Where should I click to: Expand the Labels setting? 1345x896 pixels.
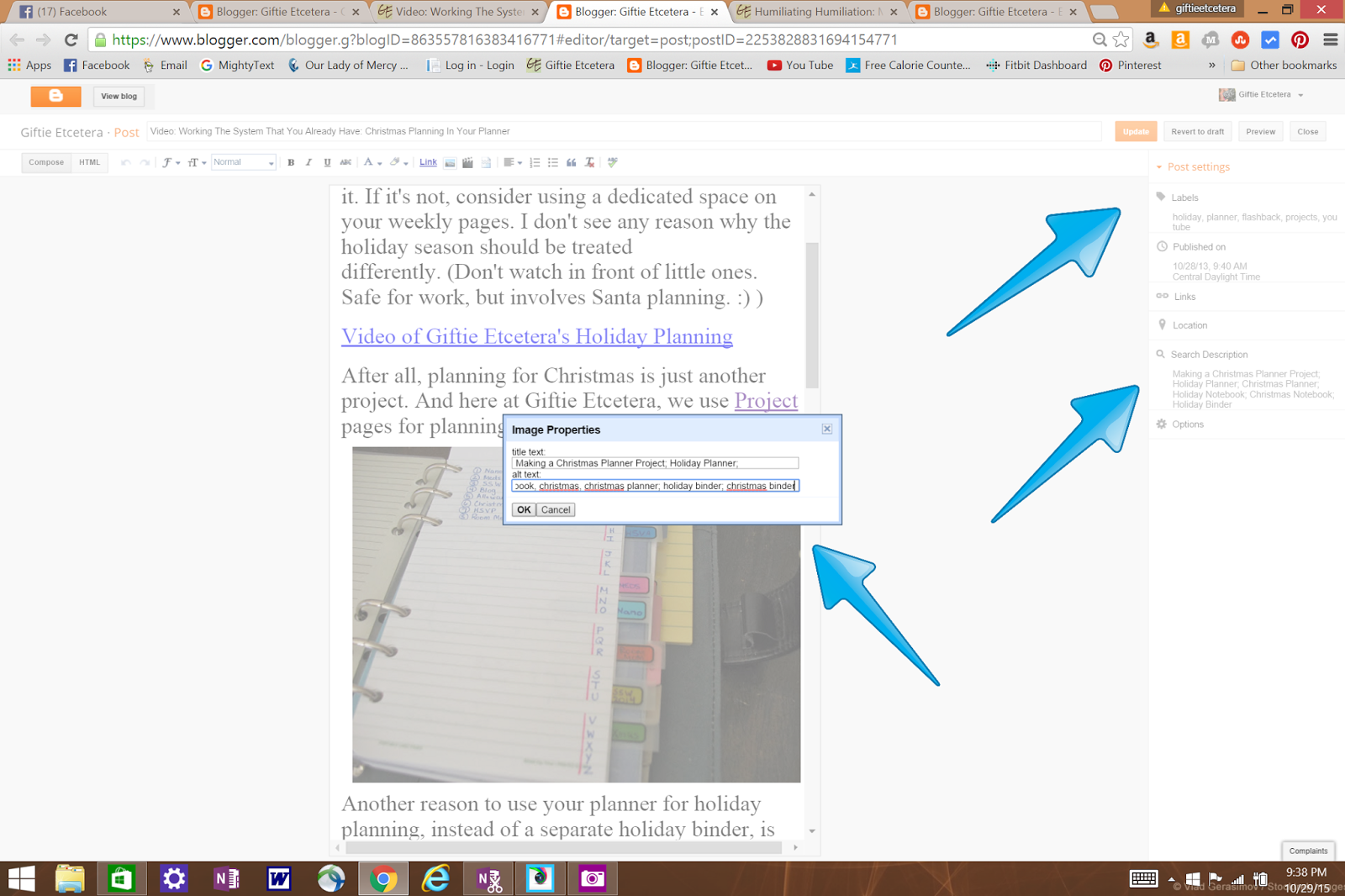coord(1179,198)
